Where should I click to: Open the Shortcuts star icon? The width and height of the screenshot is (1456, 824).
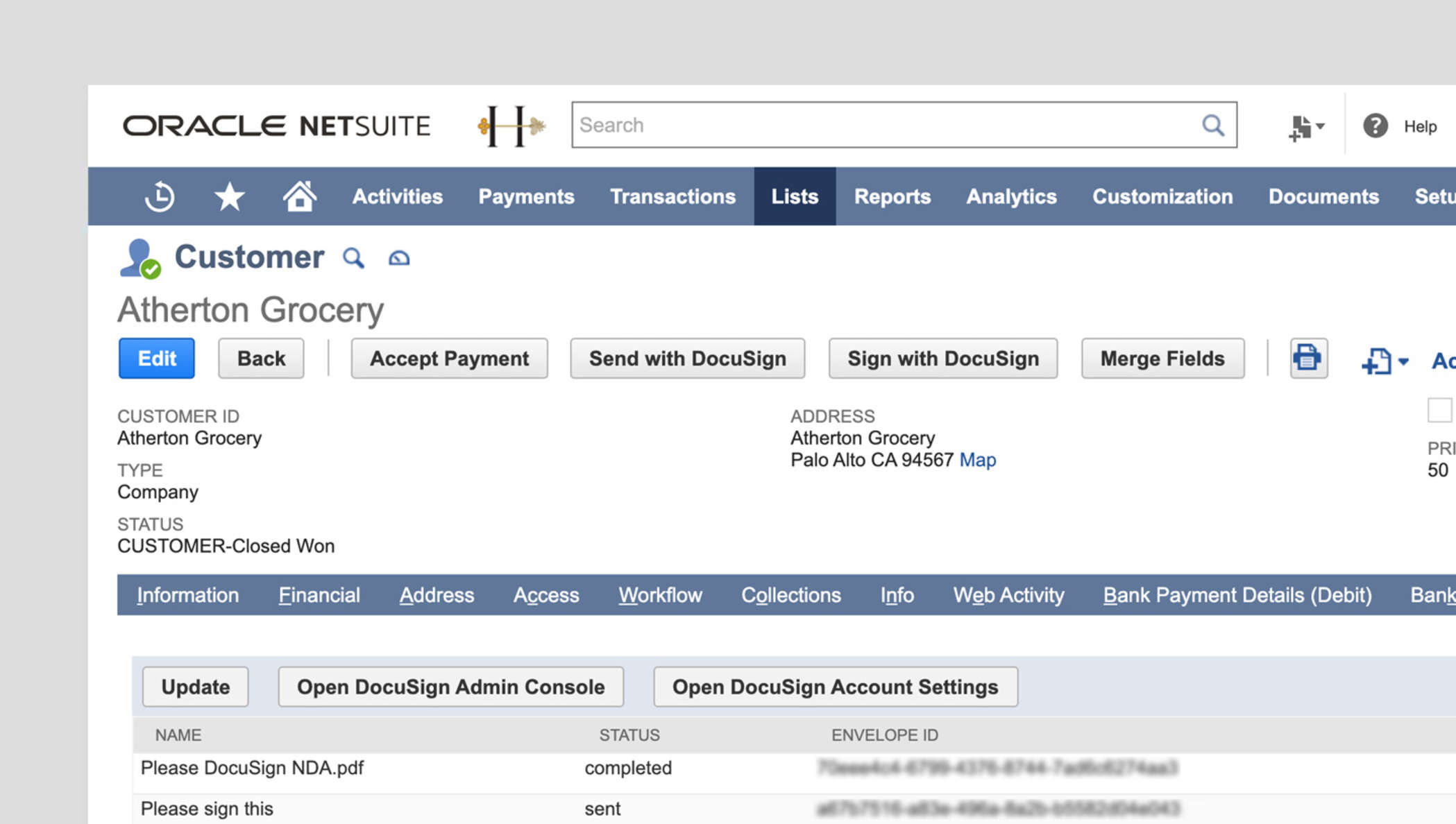point(229,196)
